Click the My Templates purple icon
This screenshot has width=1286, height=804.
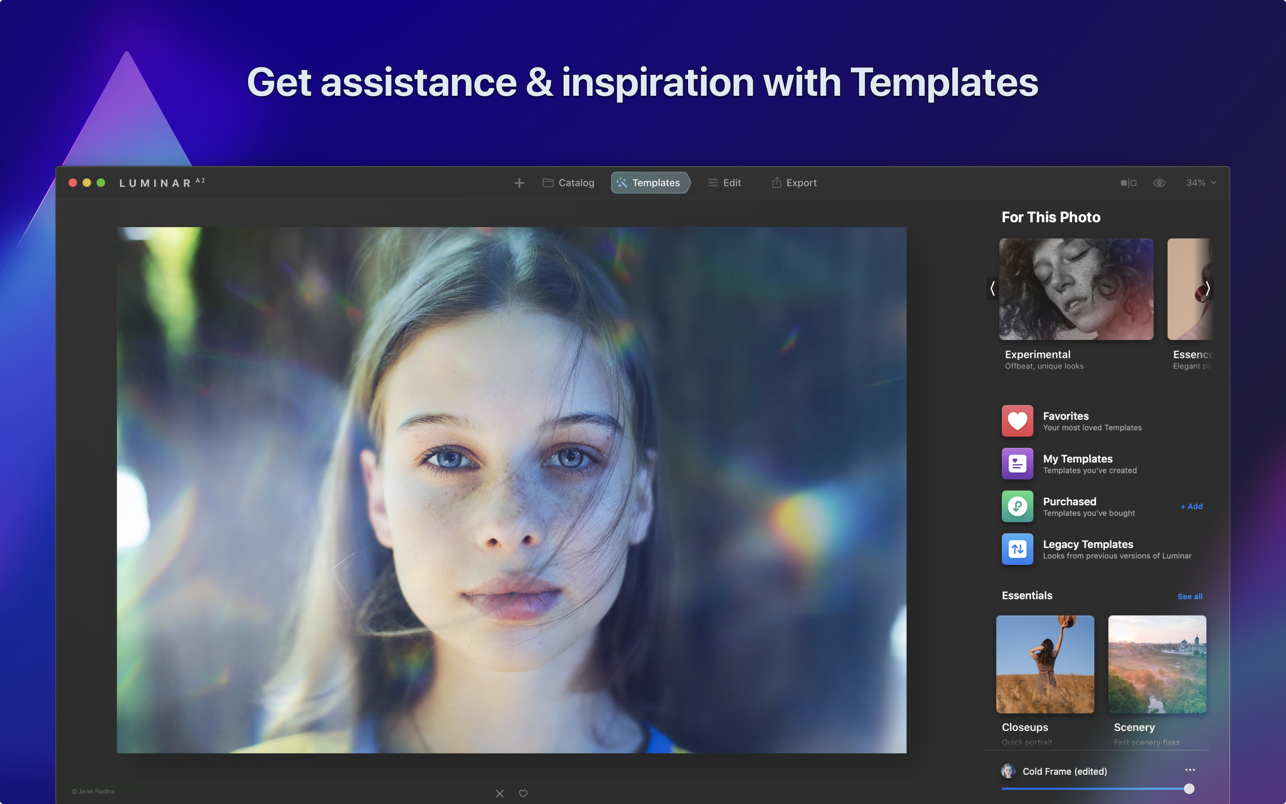pos(1017,464)
